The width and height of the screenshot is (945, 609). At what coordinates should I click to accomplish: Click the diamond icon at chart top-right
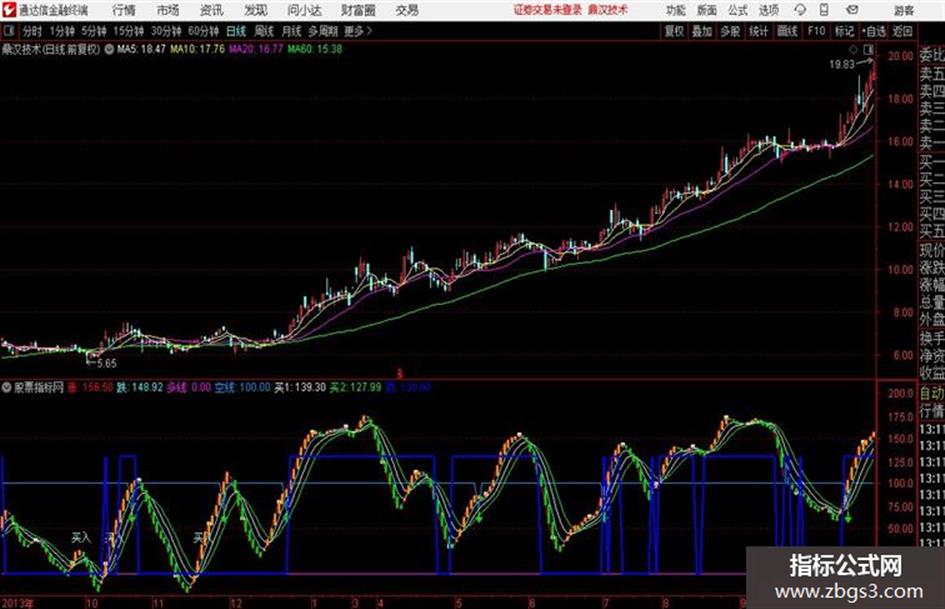pos(853,49)
